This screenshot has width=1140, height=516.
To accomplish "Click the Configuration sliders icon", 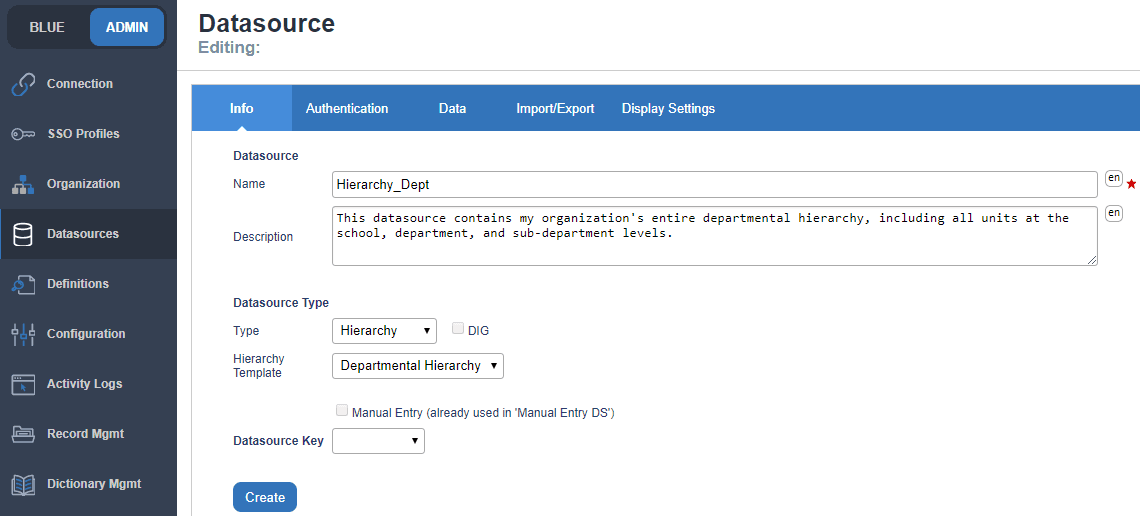I will pos(23,334).
